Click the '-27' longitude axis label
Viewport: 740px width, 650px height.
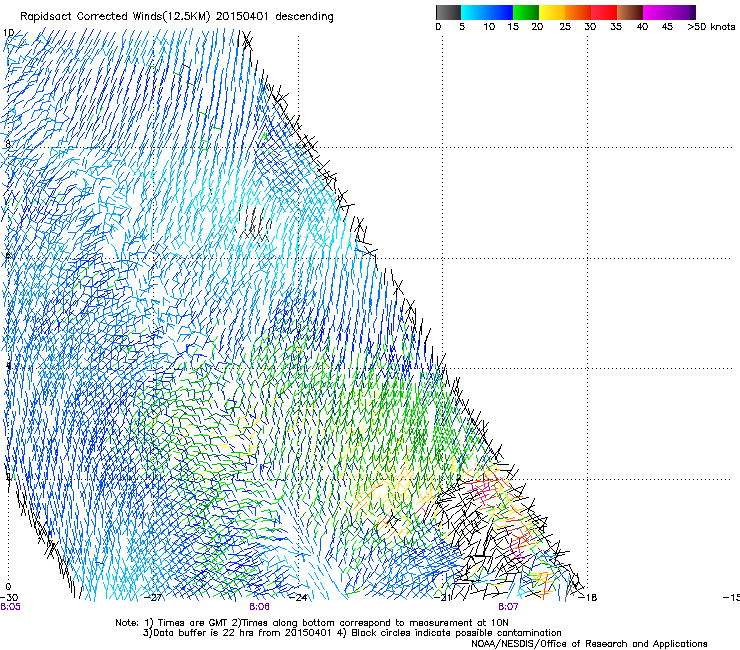tap(152, 598)
